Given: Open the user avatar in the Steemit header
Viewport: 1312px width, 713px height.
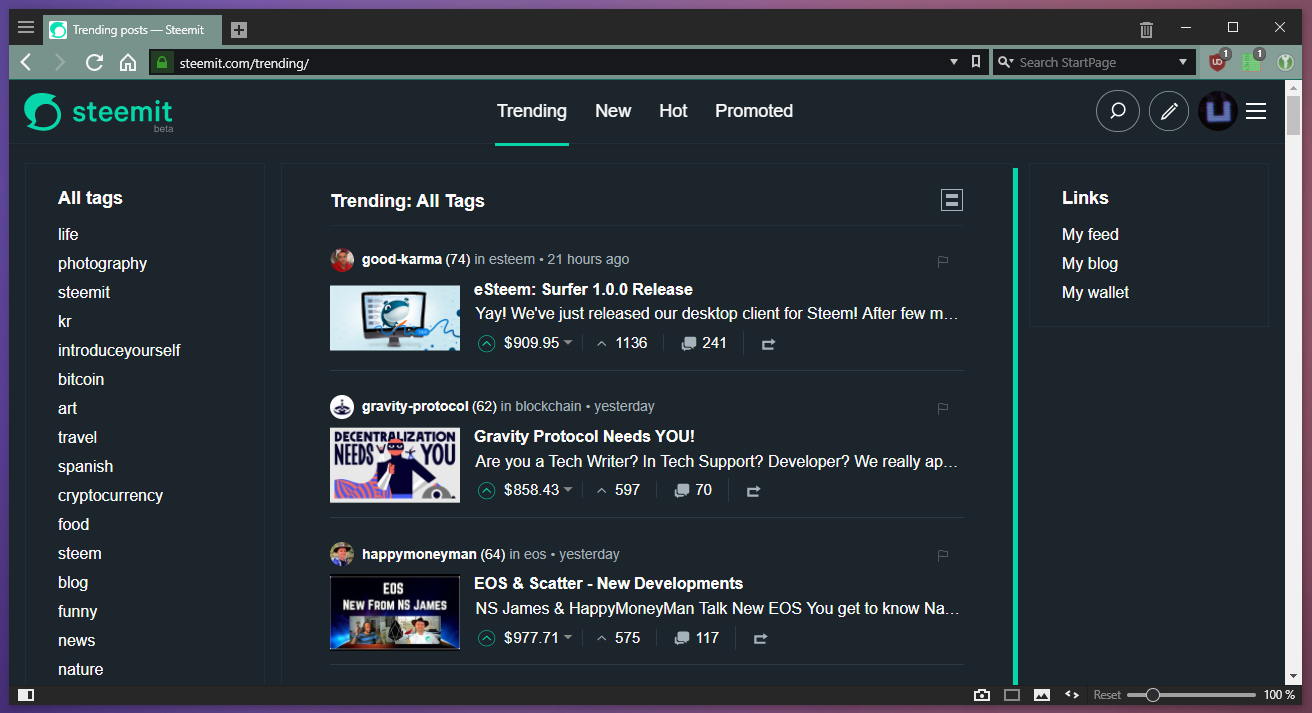Looking at the screenshot, I should click(x=1218, y=111).
